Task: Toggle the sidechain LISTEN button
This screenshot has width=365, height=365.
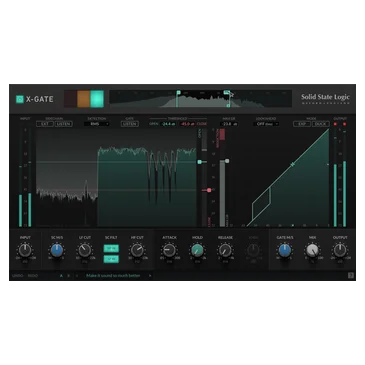Action: [63, 124]
